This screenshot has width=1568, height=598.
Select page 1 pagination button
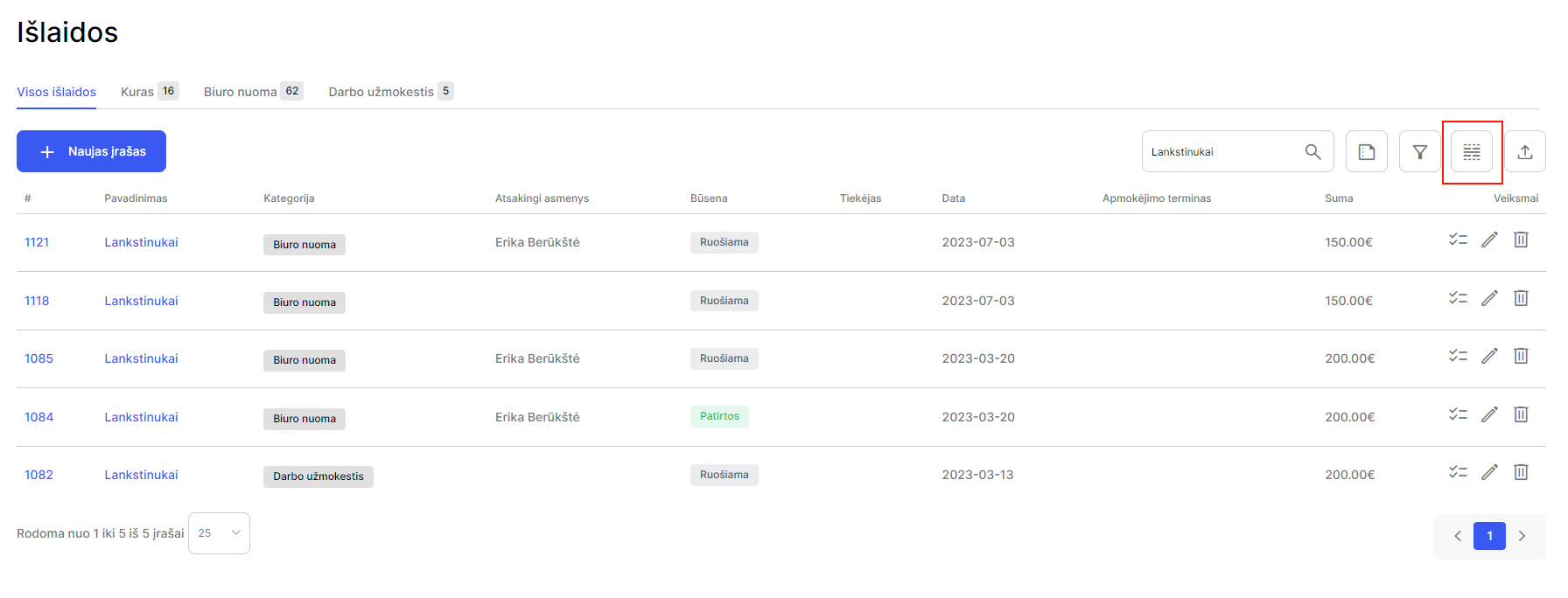[1489, 536]
